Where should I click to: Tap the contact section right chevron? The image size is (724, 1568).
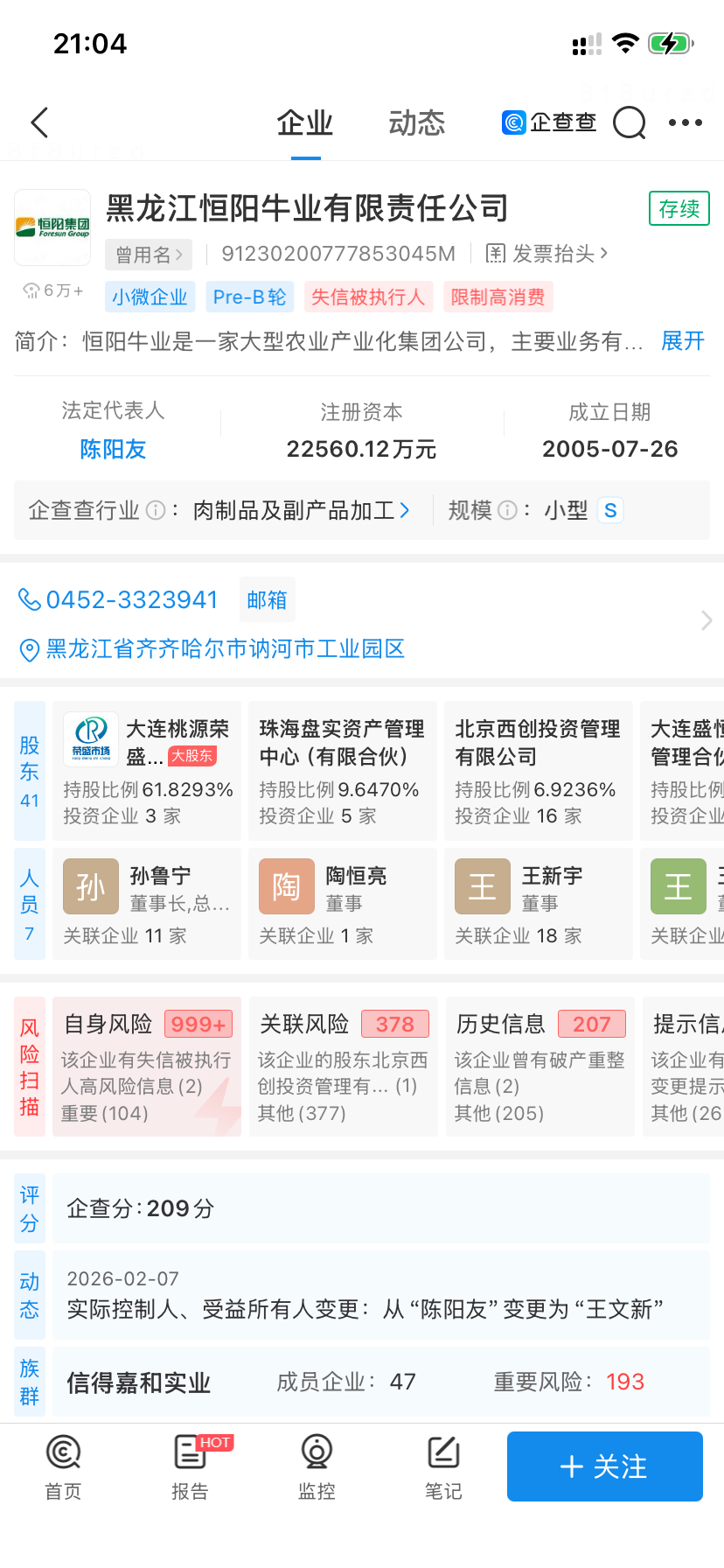(x=707, y=620)
